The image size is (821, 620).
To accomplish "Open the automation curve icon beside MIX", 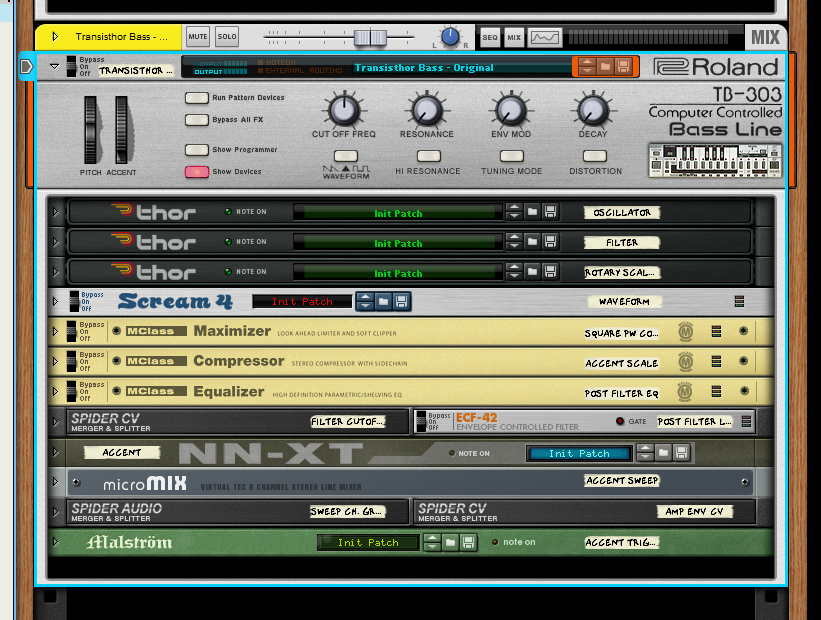I will pos(545,38).
